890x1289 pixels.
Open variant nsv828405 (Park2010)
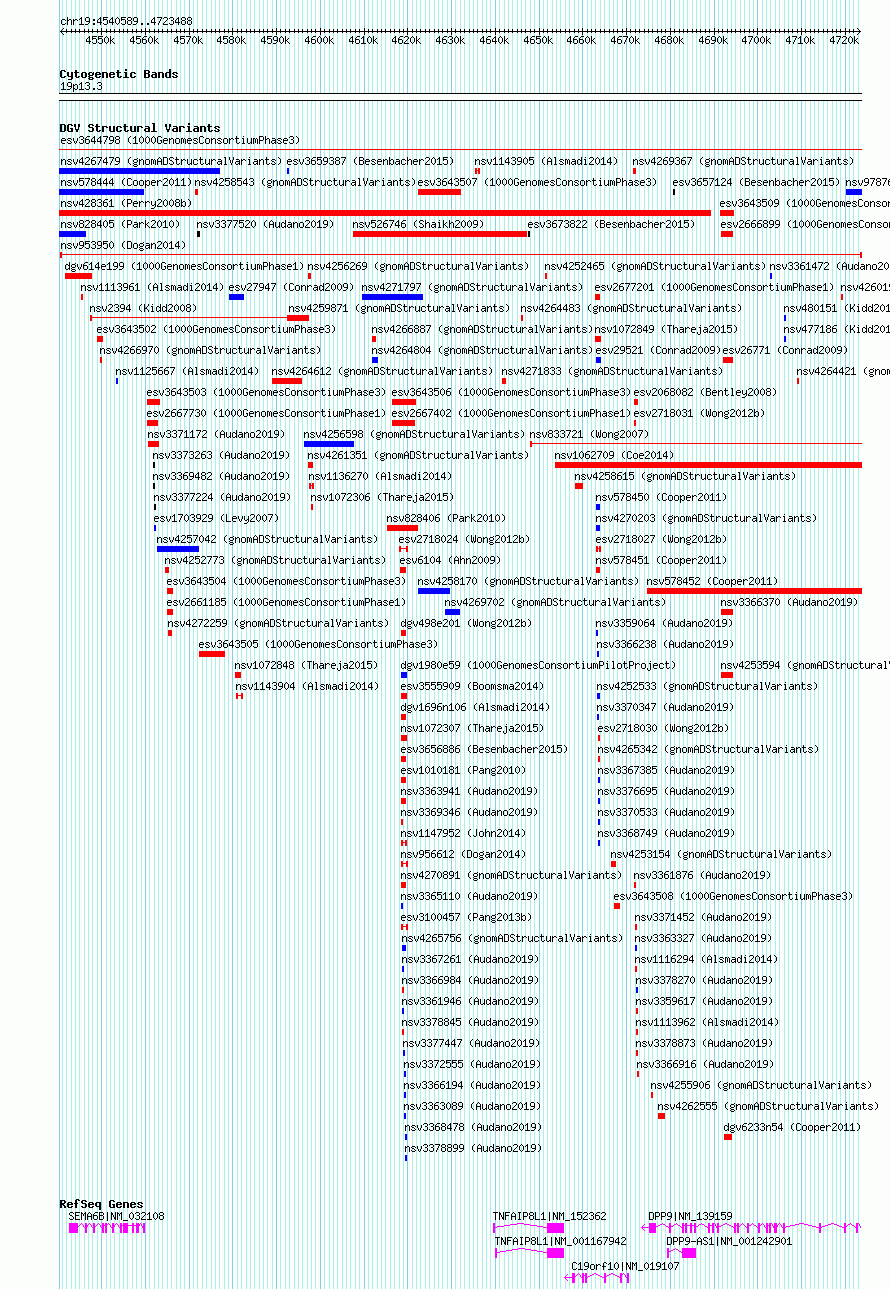click(120, 224)
